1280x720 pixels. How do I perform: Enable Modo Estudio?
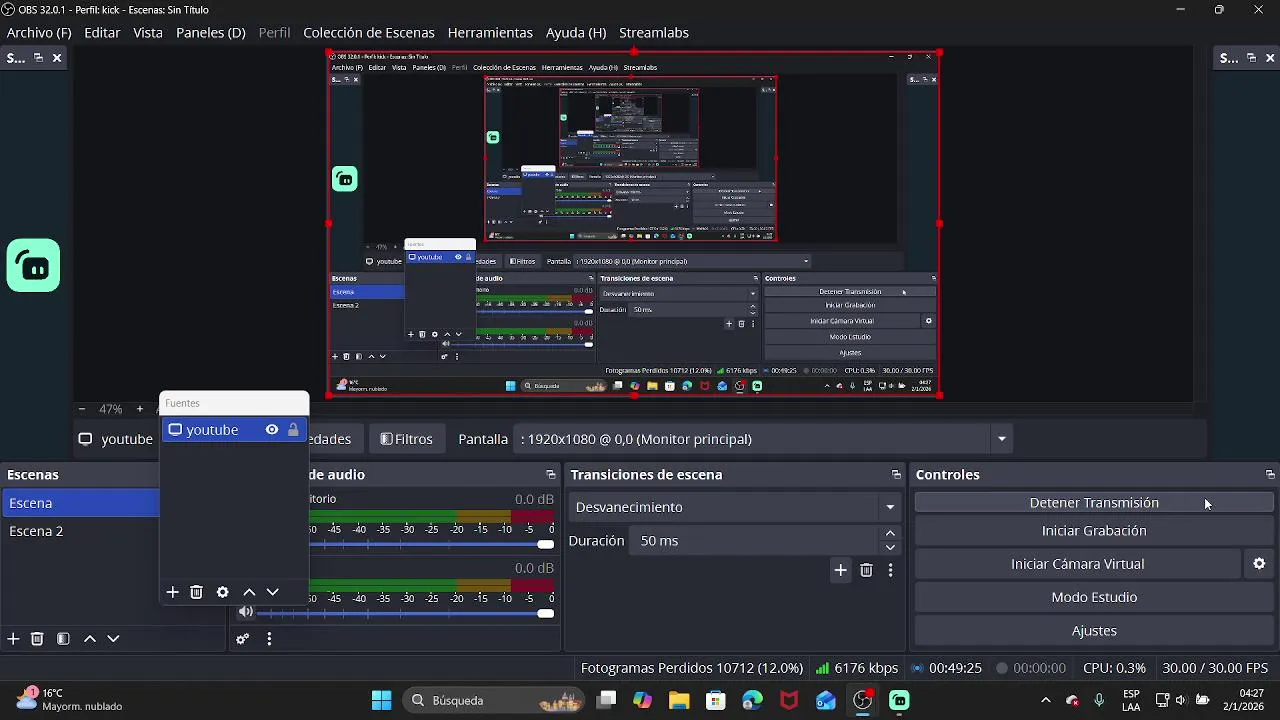(1094, 597)
